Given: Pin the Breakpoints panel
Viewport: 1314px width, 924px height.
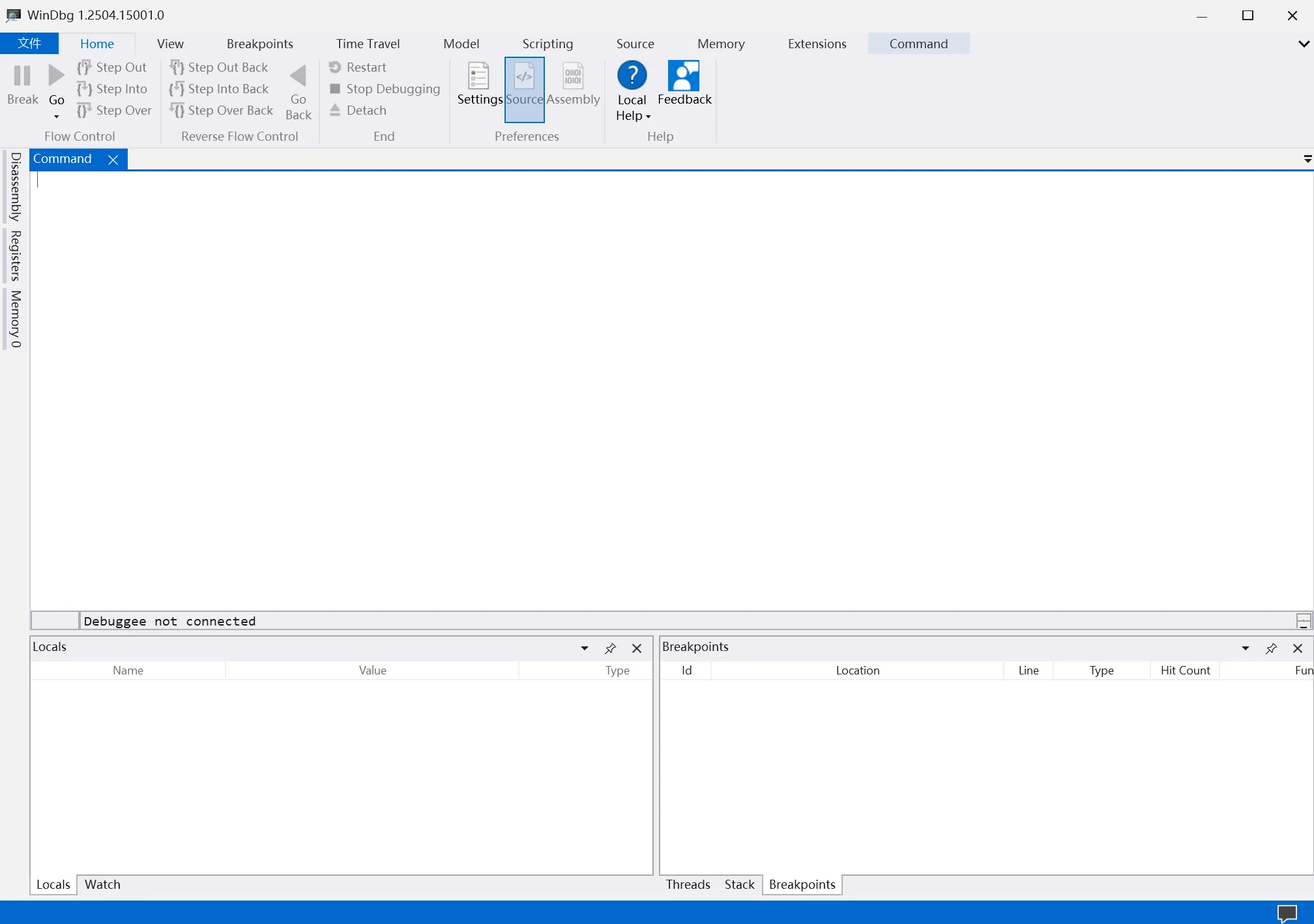Looking at the screenshot, I should pos(1271,648).
